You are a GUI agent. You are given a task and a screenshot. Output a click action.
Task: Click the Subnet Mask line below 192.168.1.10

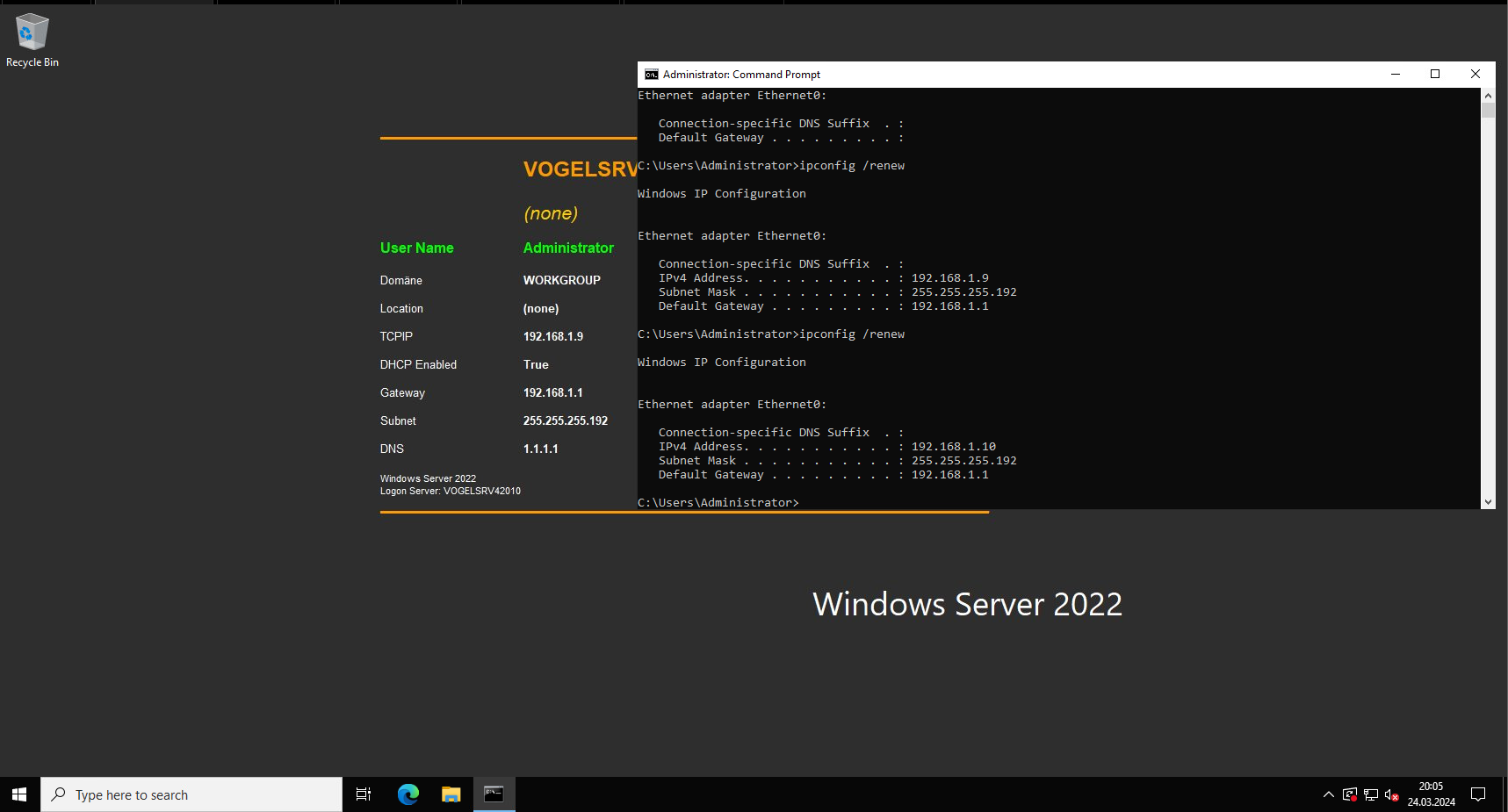[838, 460]
